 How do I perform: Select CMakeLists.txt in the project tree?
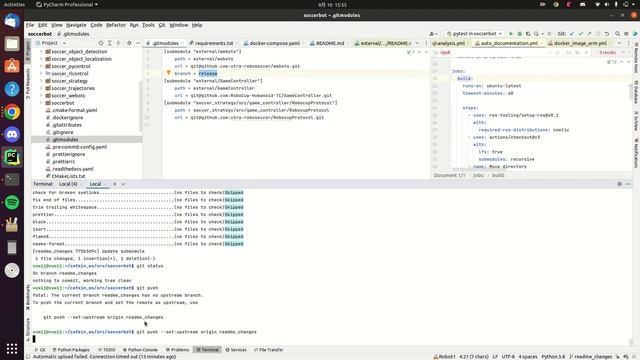[68, 176]
